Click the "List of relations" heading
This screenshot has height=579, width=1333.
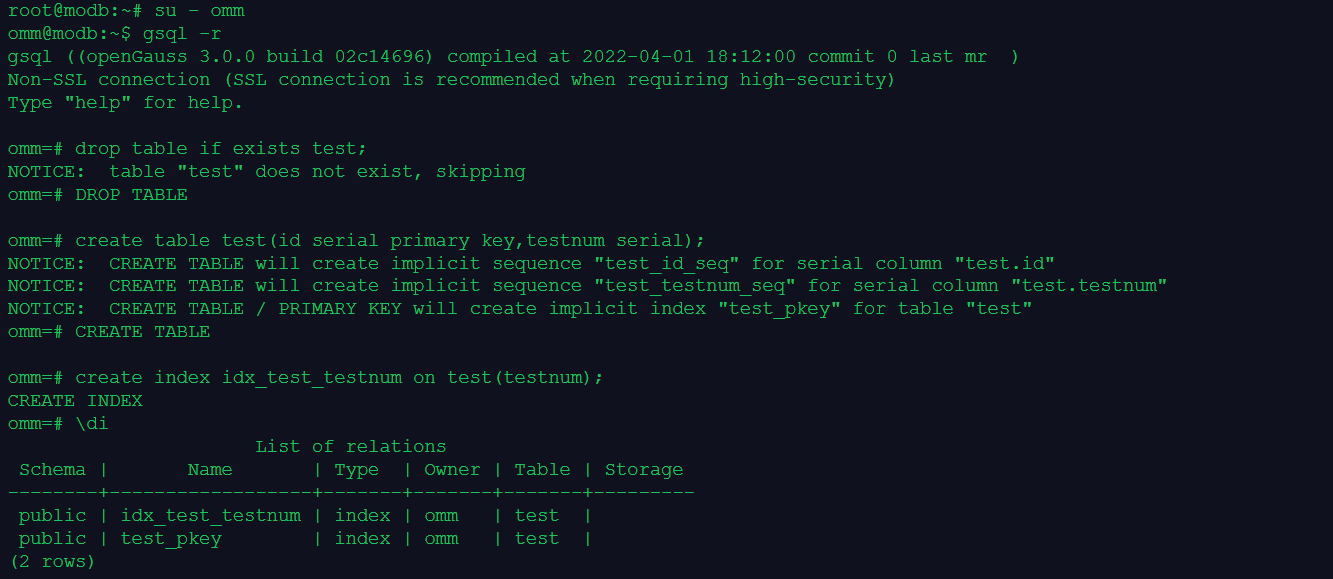pos(351,447)
